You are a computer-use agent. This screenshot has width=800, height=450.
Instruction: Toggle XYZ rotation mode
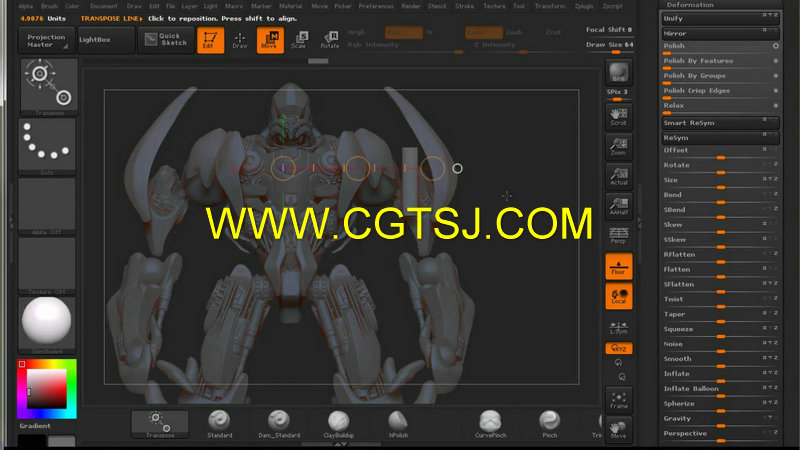tap(618, 348)
